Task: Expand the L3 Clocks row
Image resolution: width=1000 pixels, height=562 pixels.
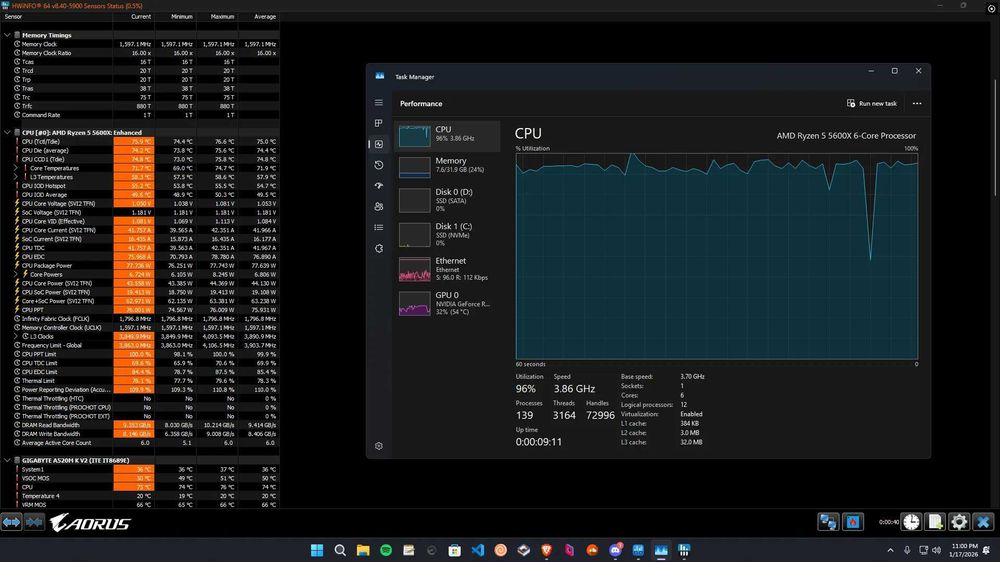Action: tap(16, 336)
